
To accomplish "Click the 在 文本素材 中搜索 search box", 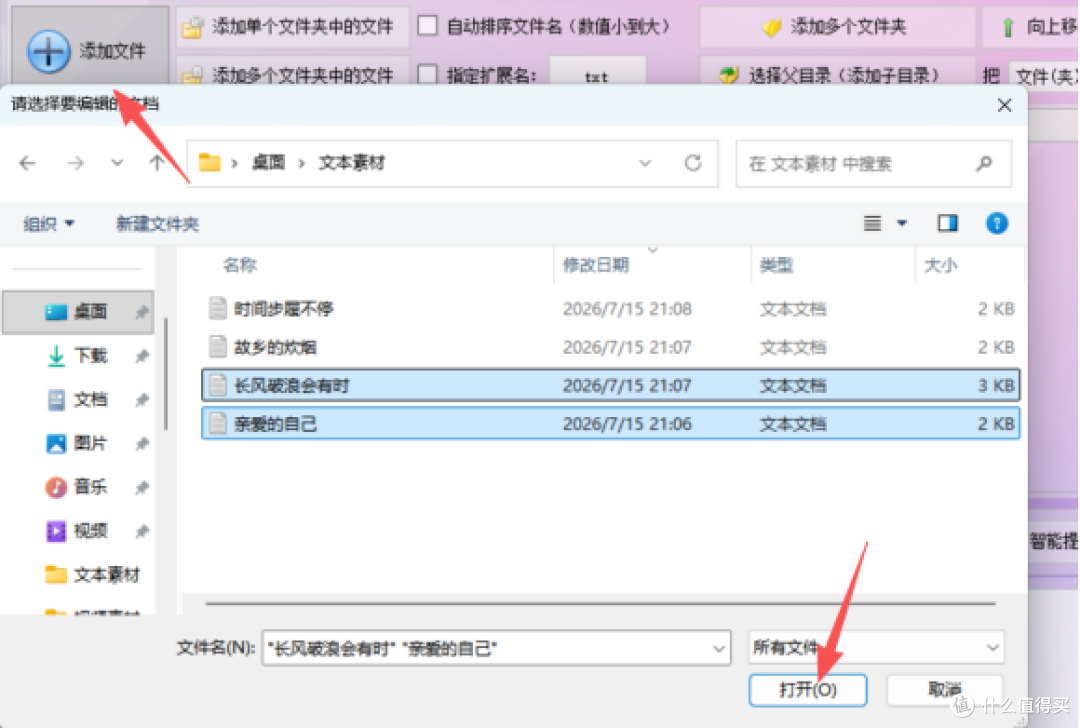I will click(873, 163).
